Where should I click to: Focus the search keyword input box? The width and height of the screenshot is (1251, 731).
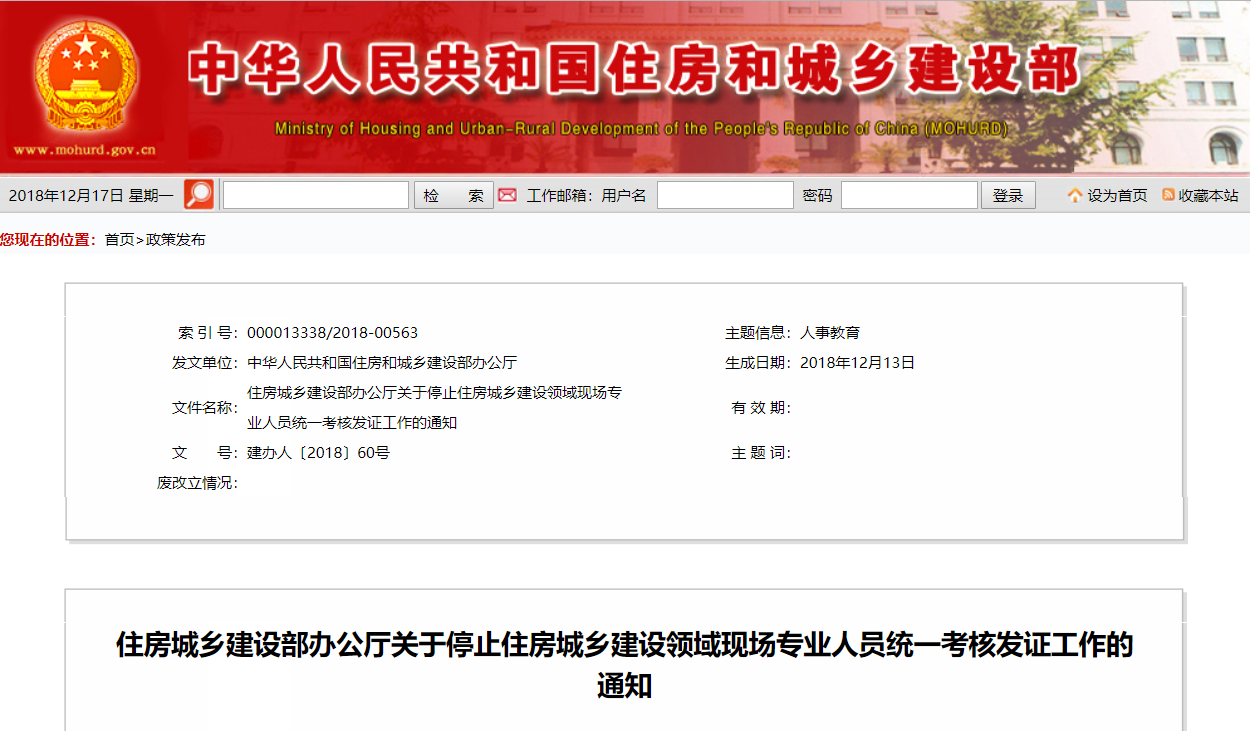point(315,195)
